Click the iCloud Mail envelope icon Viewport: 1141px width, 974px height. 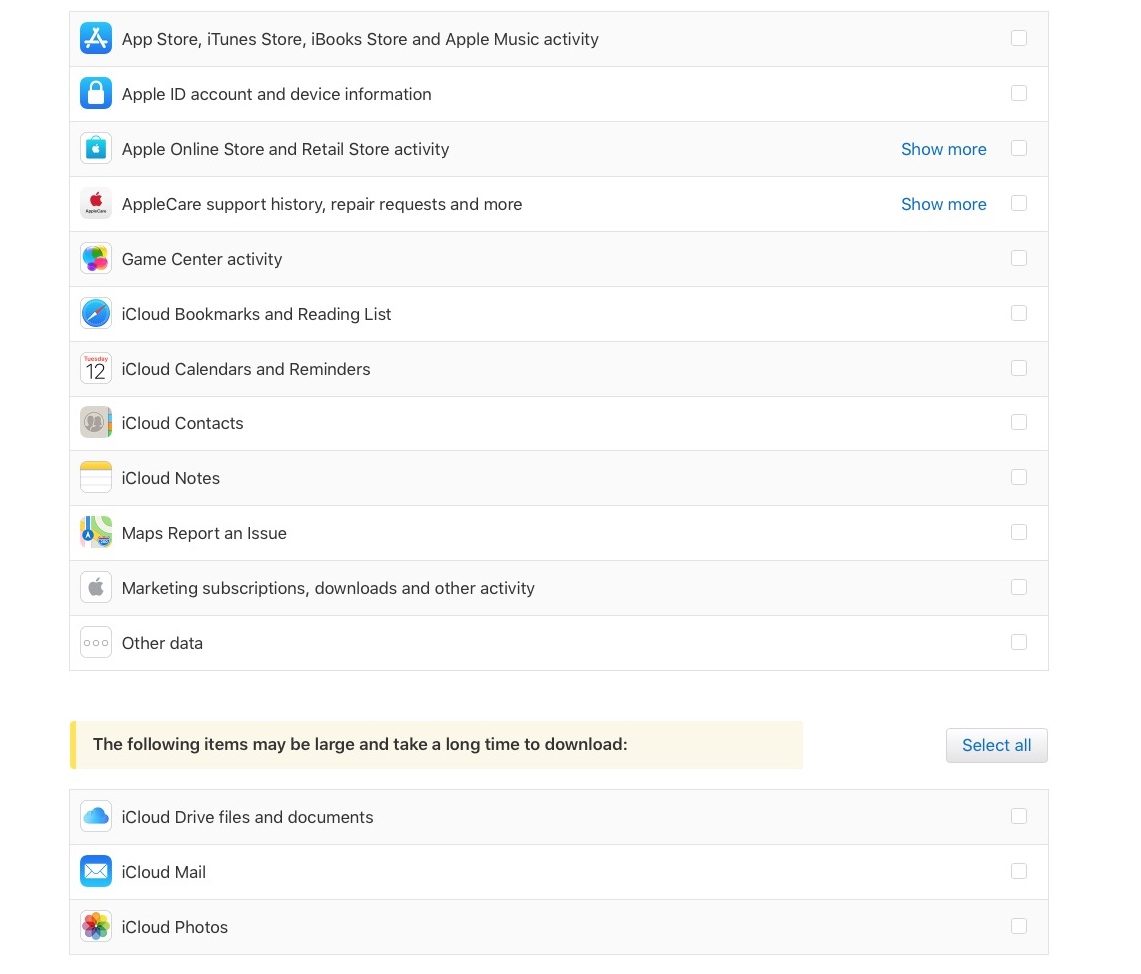pyautogui.click(x=96, y=872)
